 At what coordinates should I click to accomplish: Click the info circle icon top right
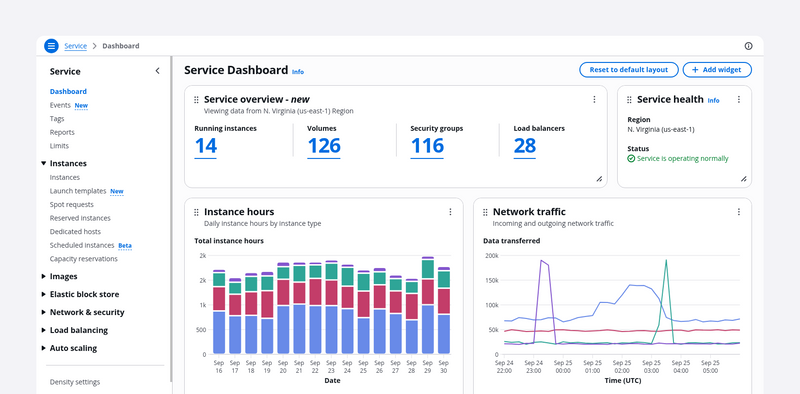748,46
